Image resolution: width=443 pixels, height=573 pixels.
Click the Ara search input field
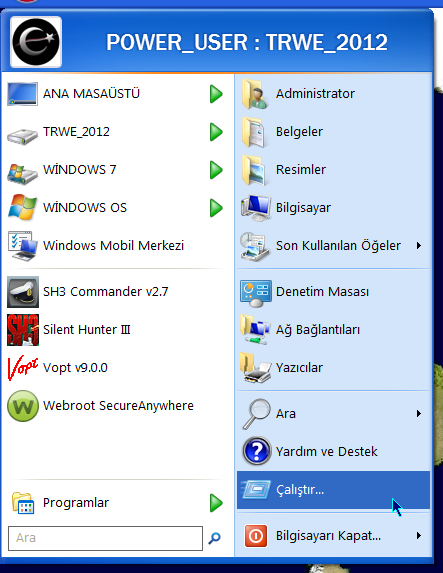105,538
